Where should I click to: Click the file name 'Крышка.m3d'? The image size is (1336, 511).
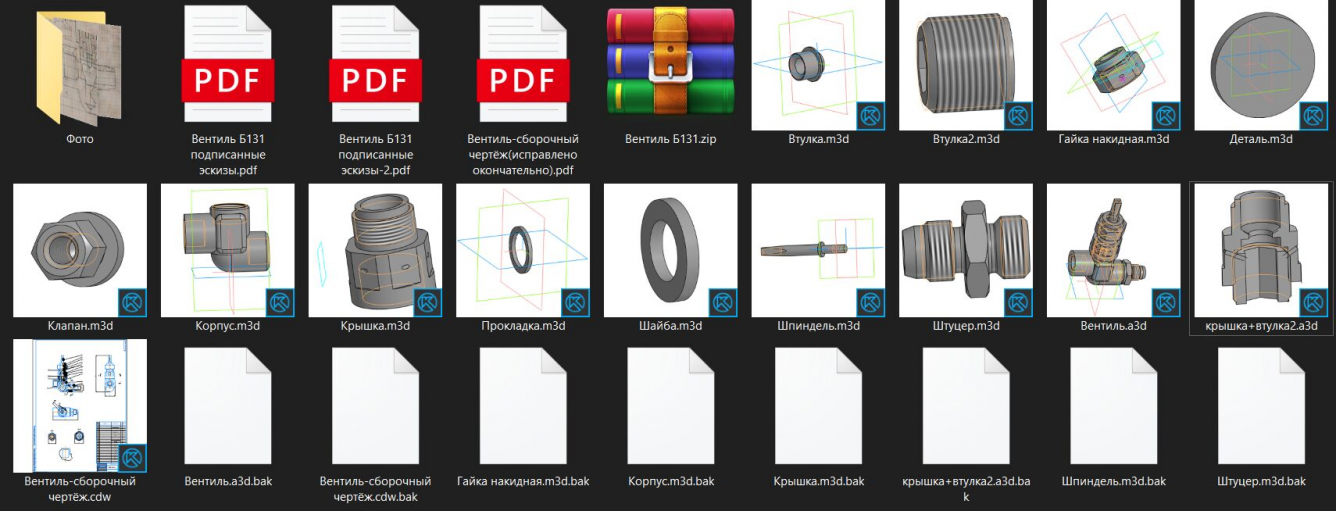pos(376,326)
